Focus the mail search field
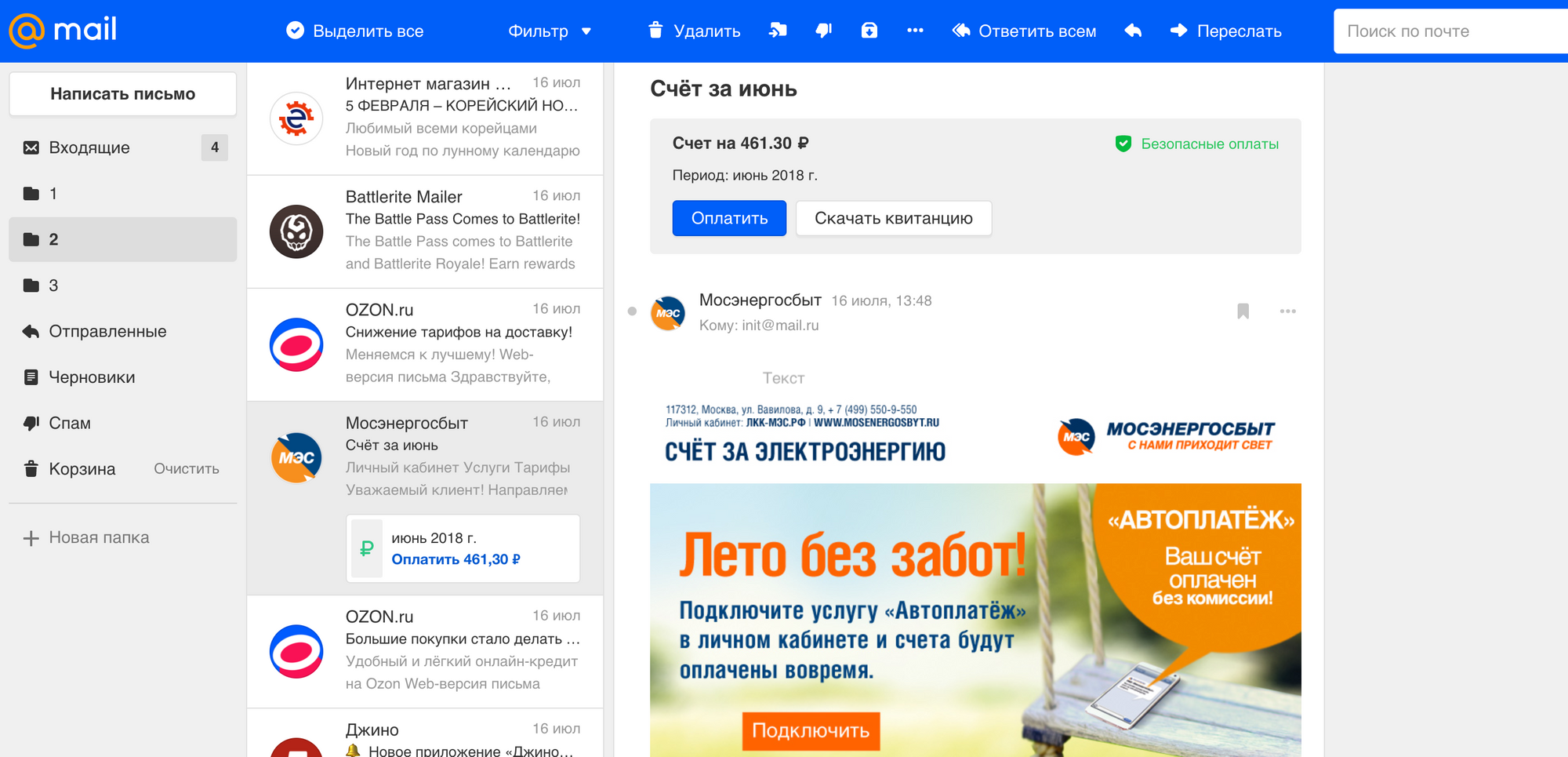The image size is (1568, 757). [1450, 31]
